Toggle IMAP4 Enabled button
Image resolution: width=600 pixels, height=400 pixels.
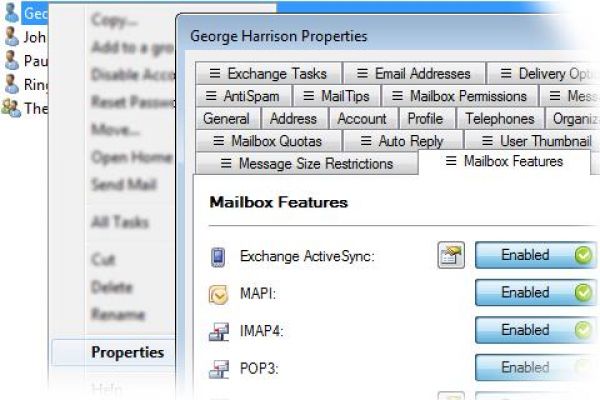(536, 330)
